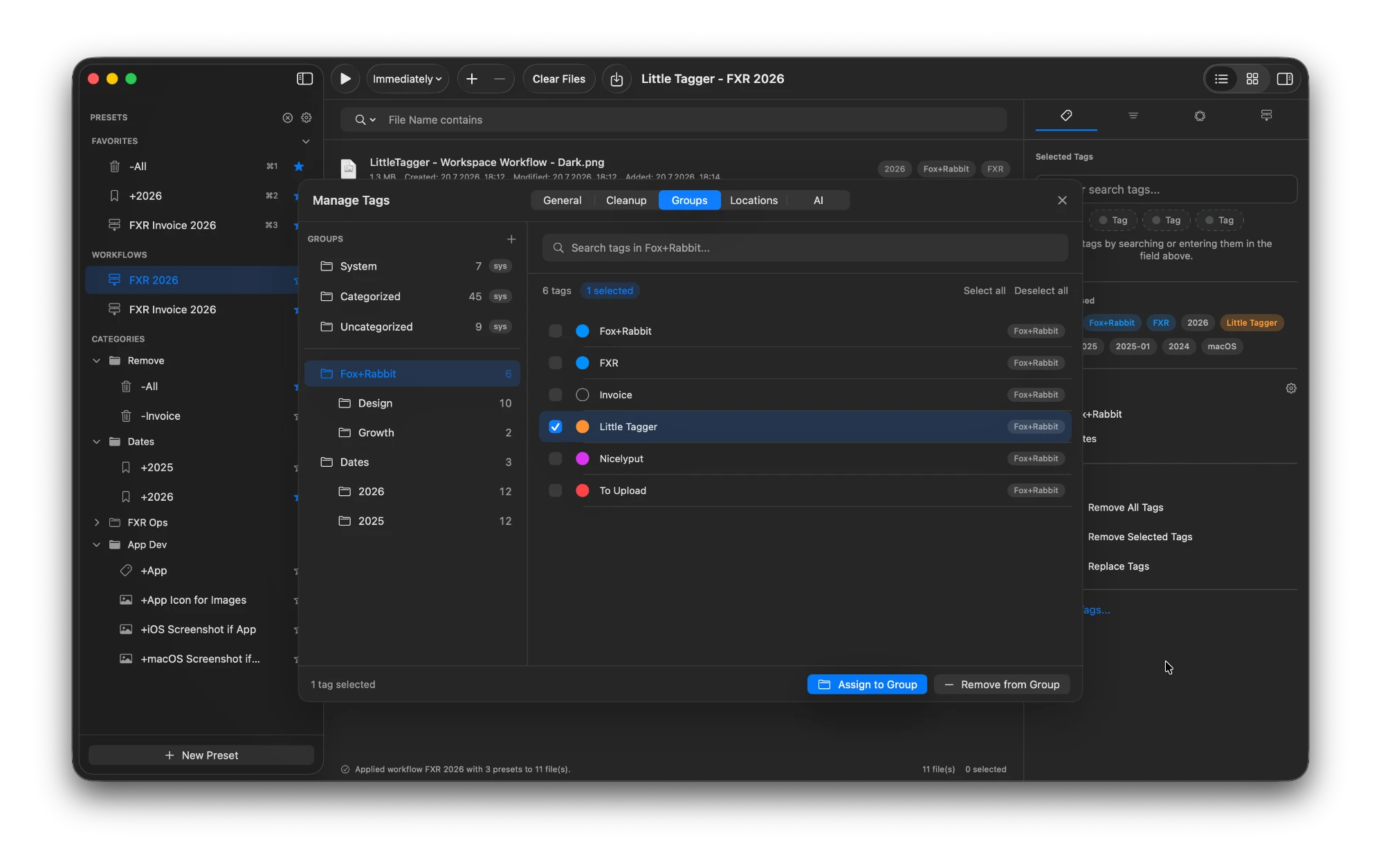The height and width of the screenshot is (868, 1381).
Task: Switch to the General tab
Action: (562, 201)
